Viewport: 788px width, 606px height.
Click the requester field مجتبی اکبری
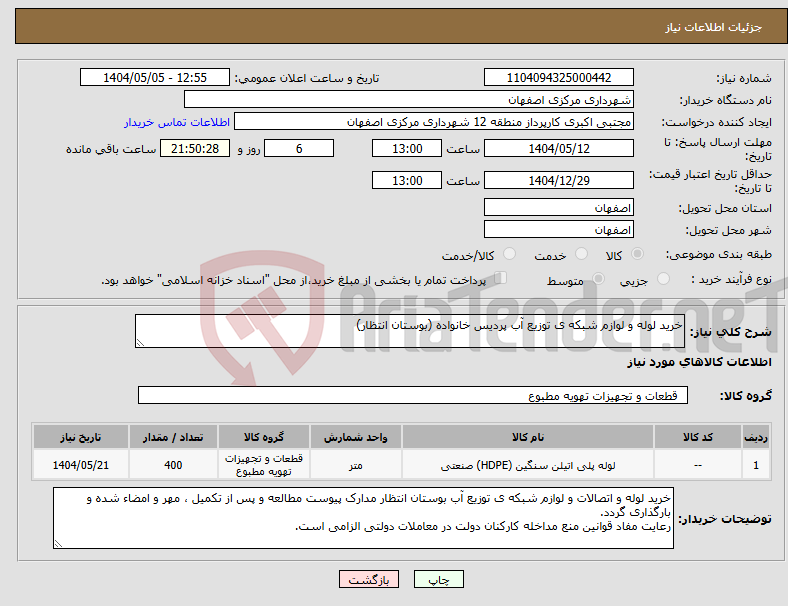[434, 122]
